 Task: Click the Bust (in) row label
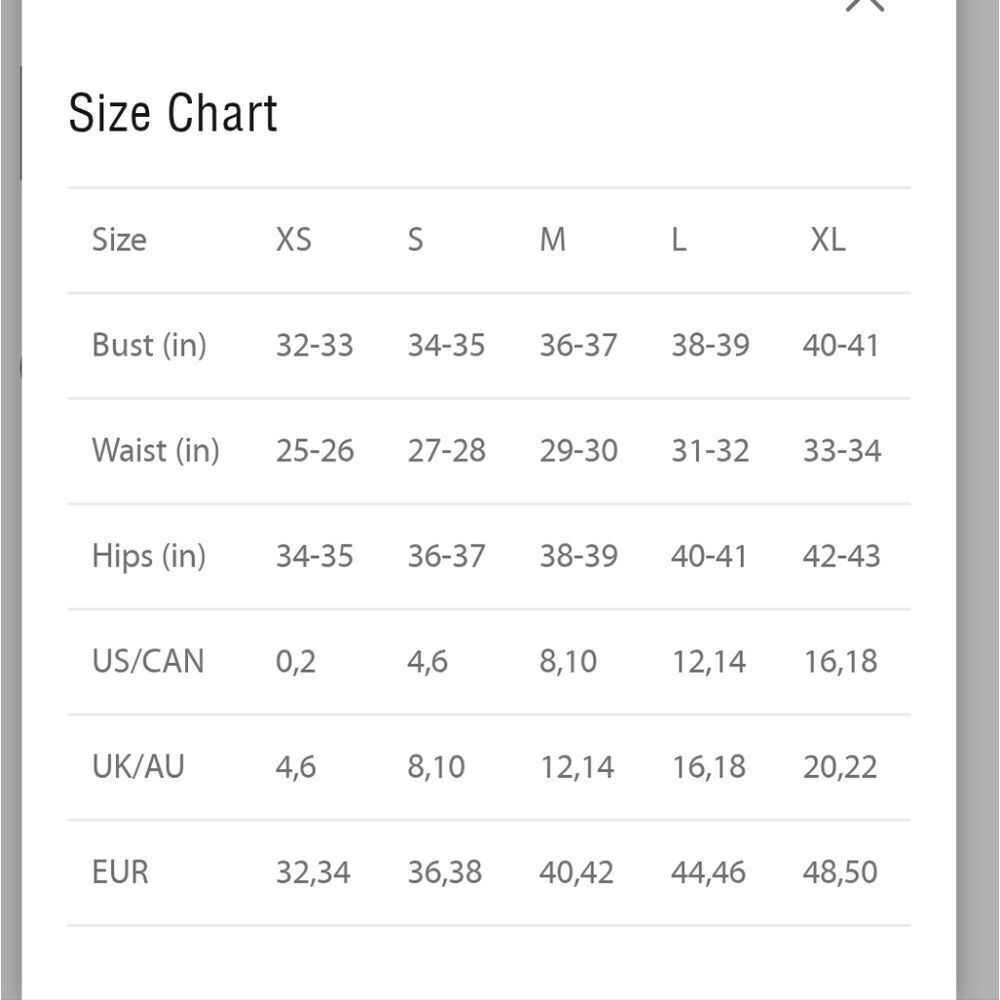coord(149,346)
